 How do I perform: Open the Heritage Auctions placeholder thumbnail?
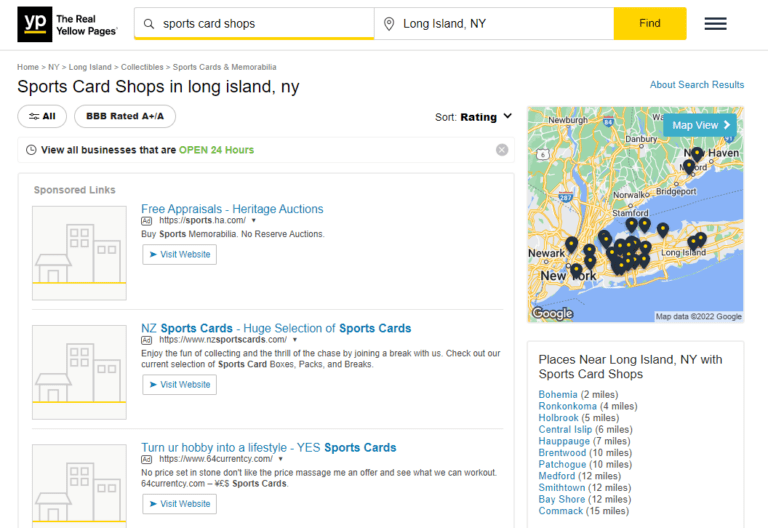point(79,253)
